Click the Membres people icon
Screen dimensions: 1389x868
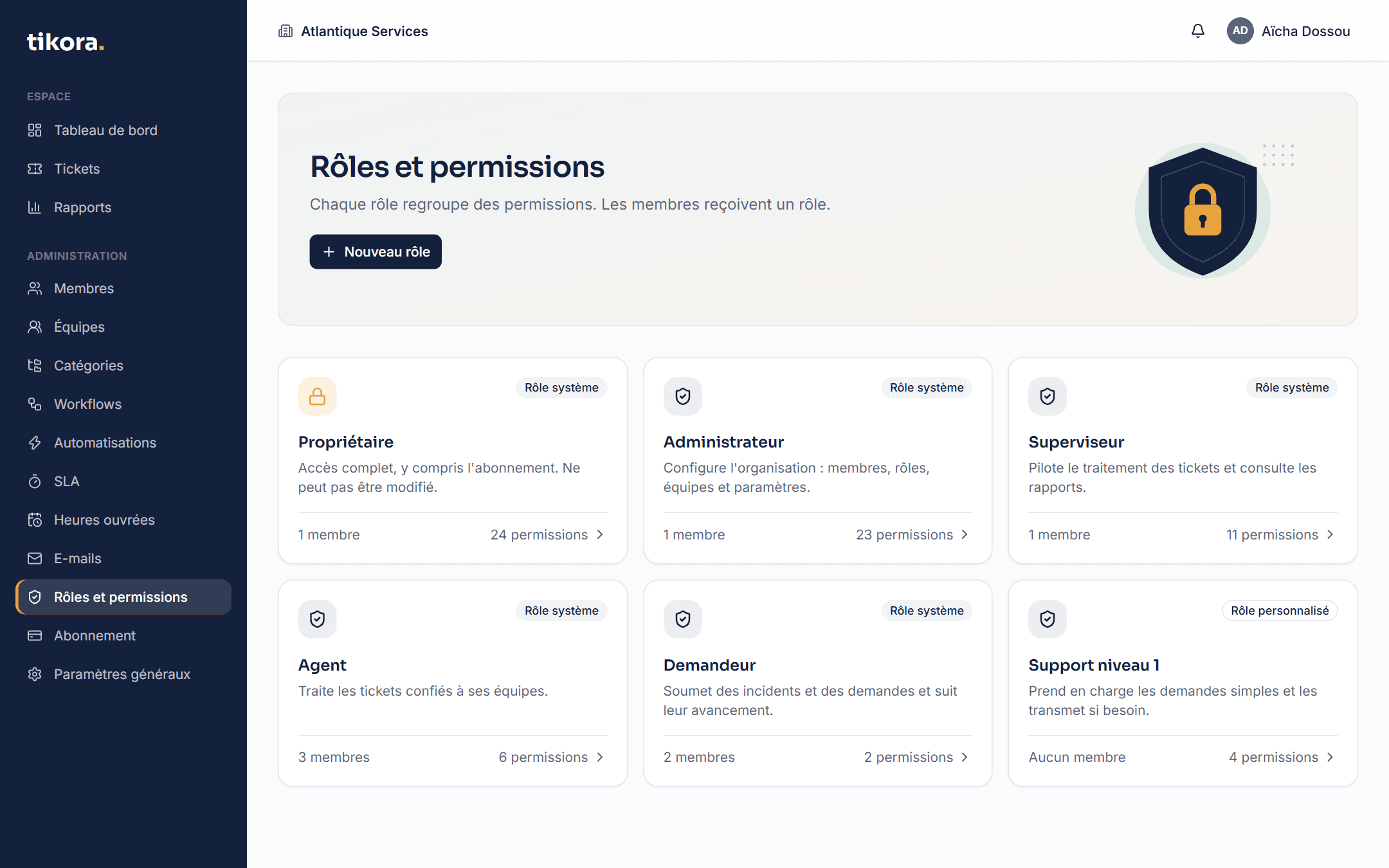coord(35,289)
